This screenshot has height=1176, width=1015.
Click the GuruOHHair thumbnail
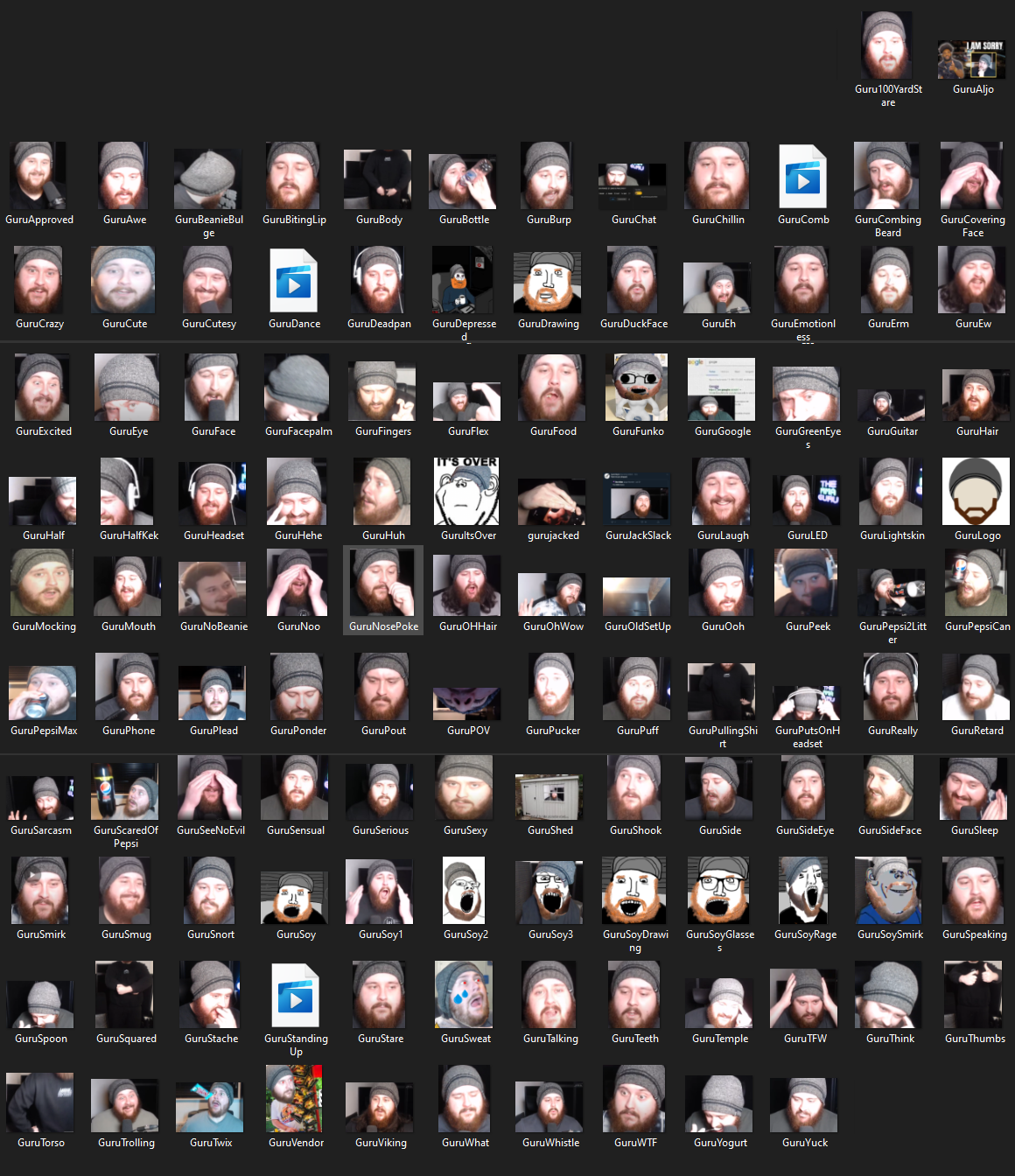tap(466, 585)
